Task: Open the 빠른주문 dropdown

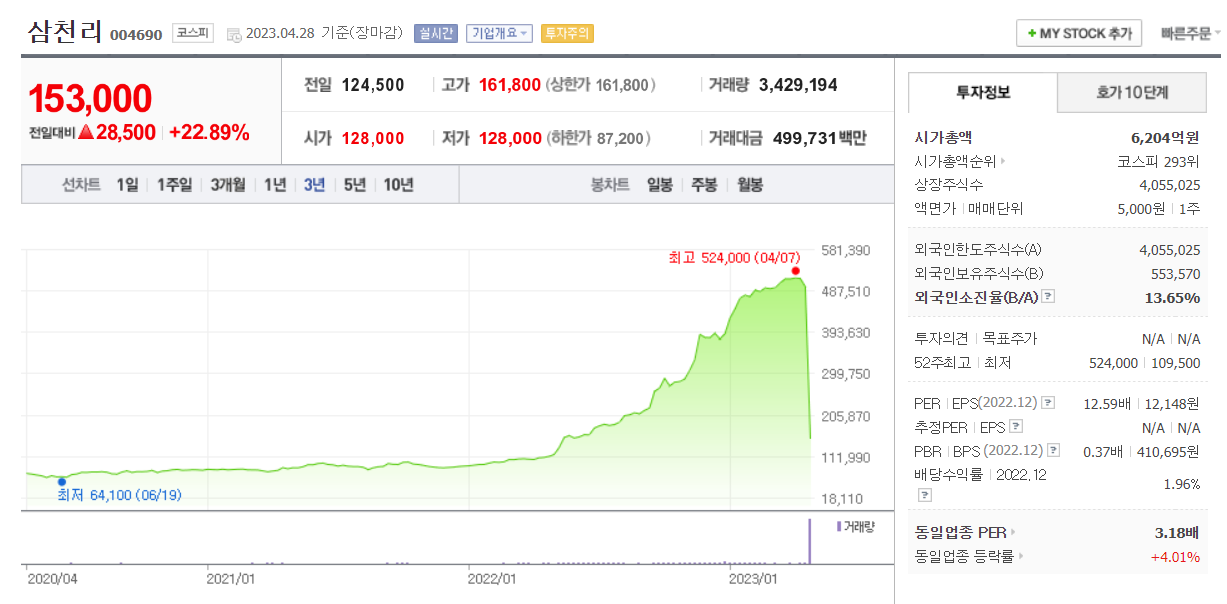Action: pos(1190,33)
